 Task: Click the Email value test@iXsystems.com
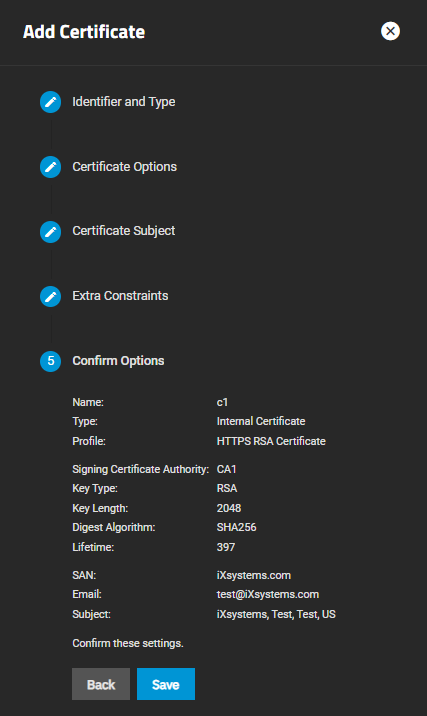[268, 595]
